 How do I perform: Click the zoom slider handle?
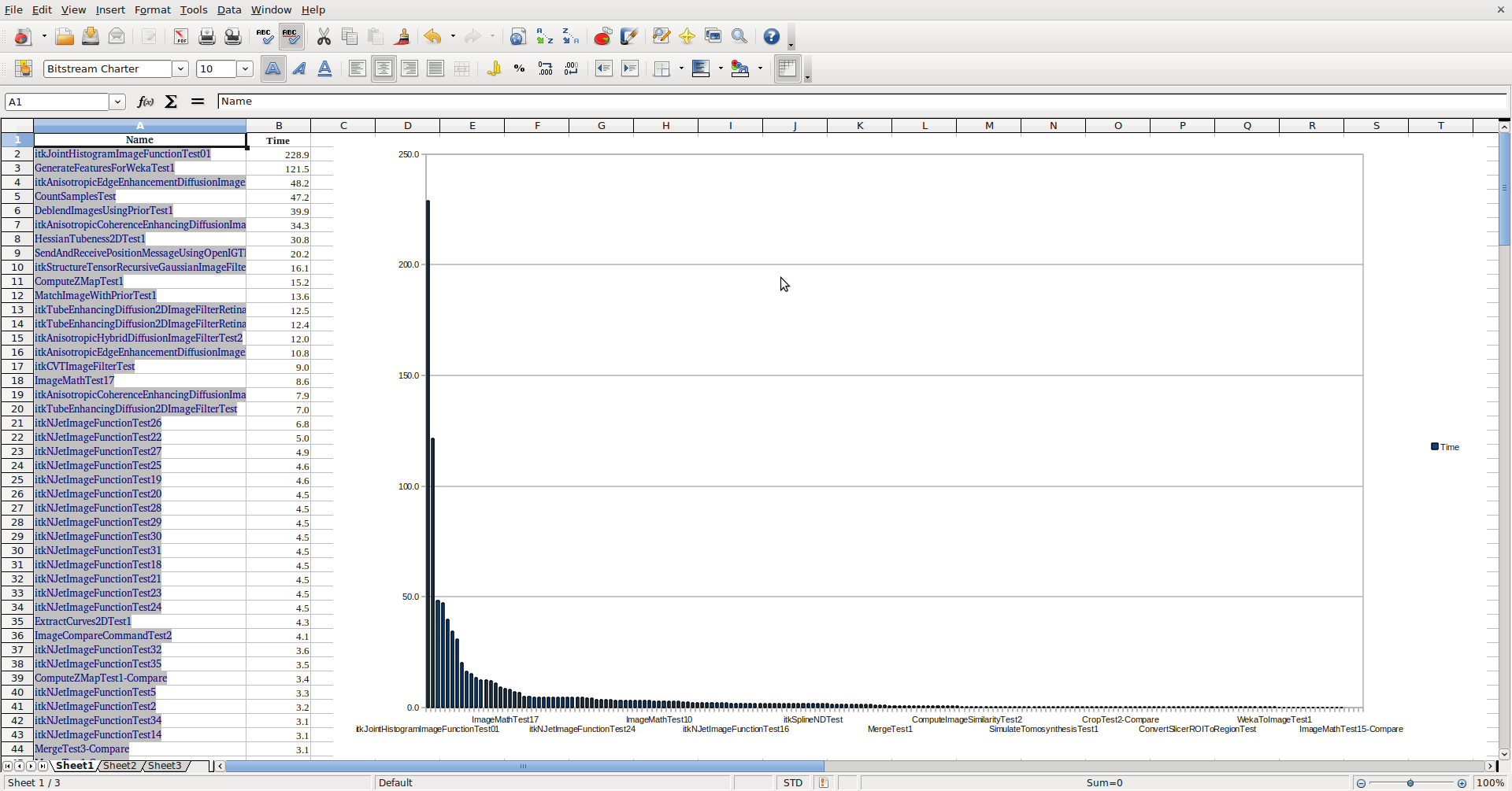1410,783
